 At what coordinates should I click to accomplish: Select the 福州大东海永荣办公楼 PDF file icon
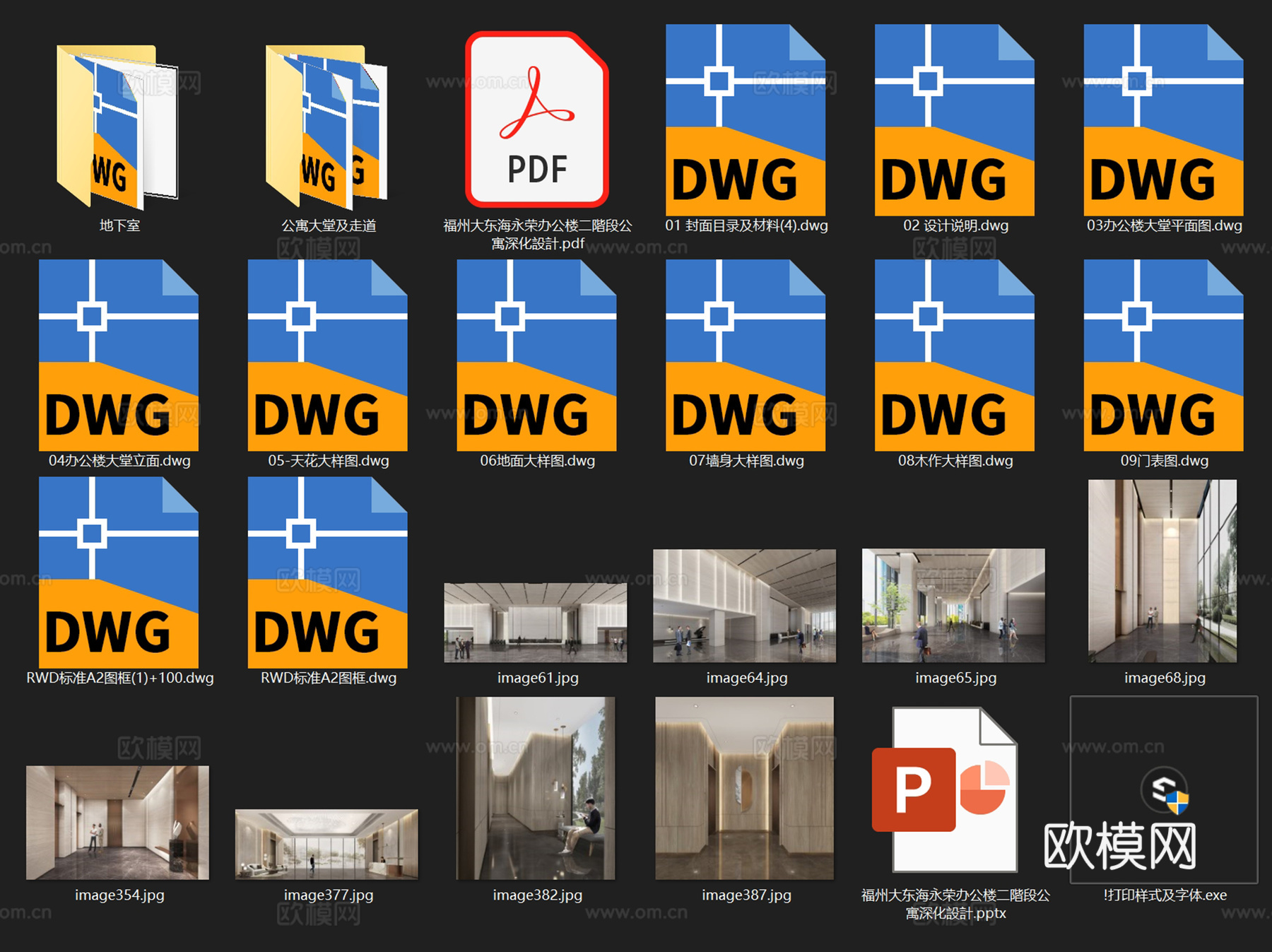[x=537, y=119]
